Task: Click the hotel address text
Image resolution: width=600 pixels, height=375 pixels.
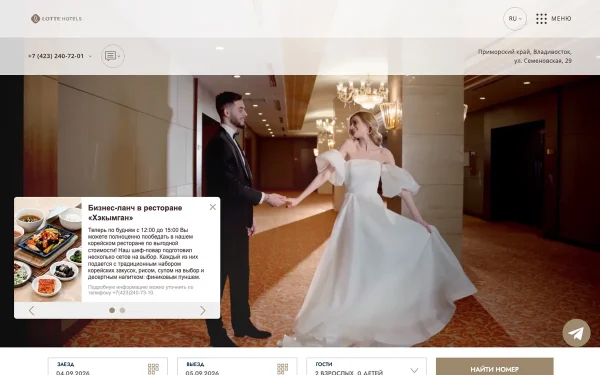Action: (525, 56)
